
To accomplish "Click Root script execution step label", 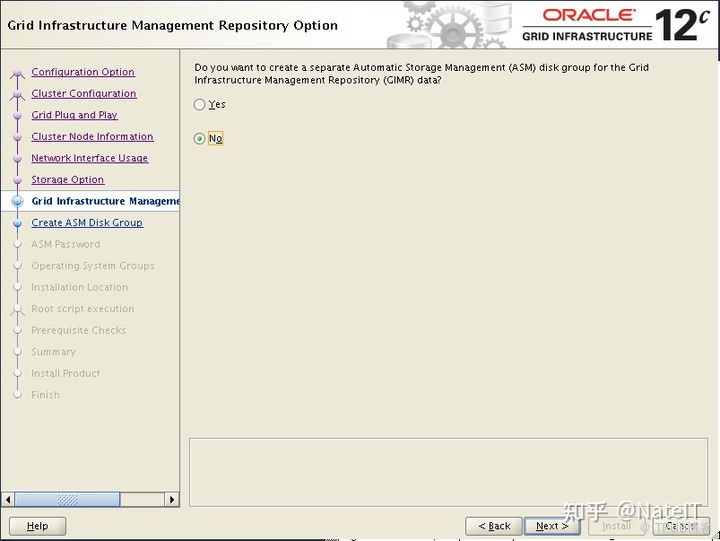I will click(x=83, y=309).
